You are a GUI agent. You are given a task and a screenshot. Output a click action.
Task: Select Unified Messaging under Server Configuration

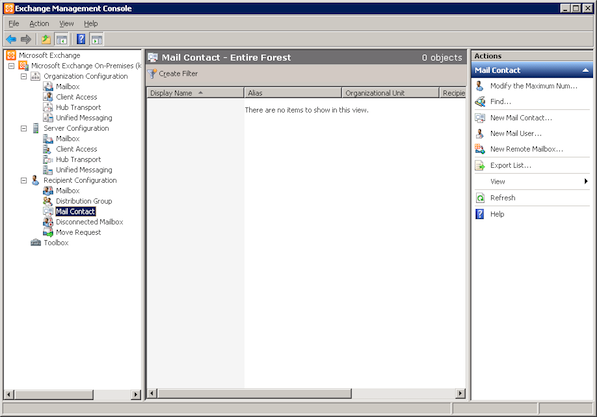coord(84,170)
